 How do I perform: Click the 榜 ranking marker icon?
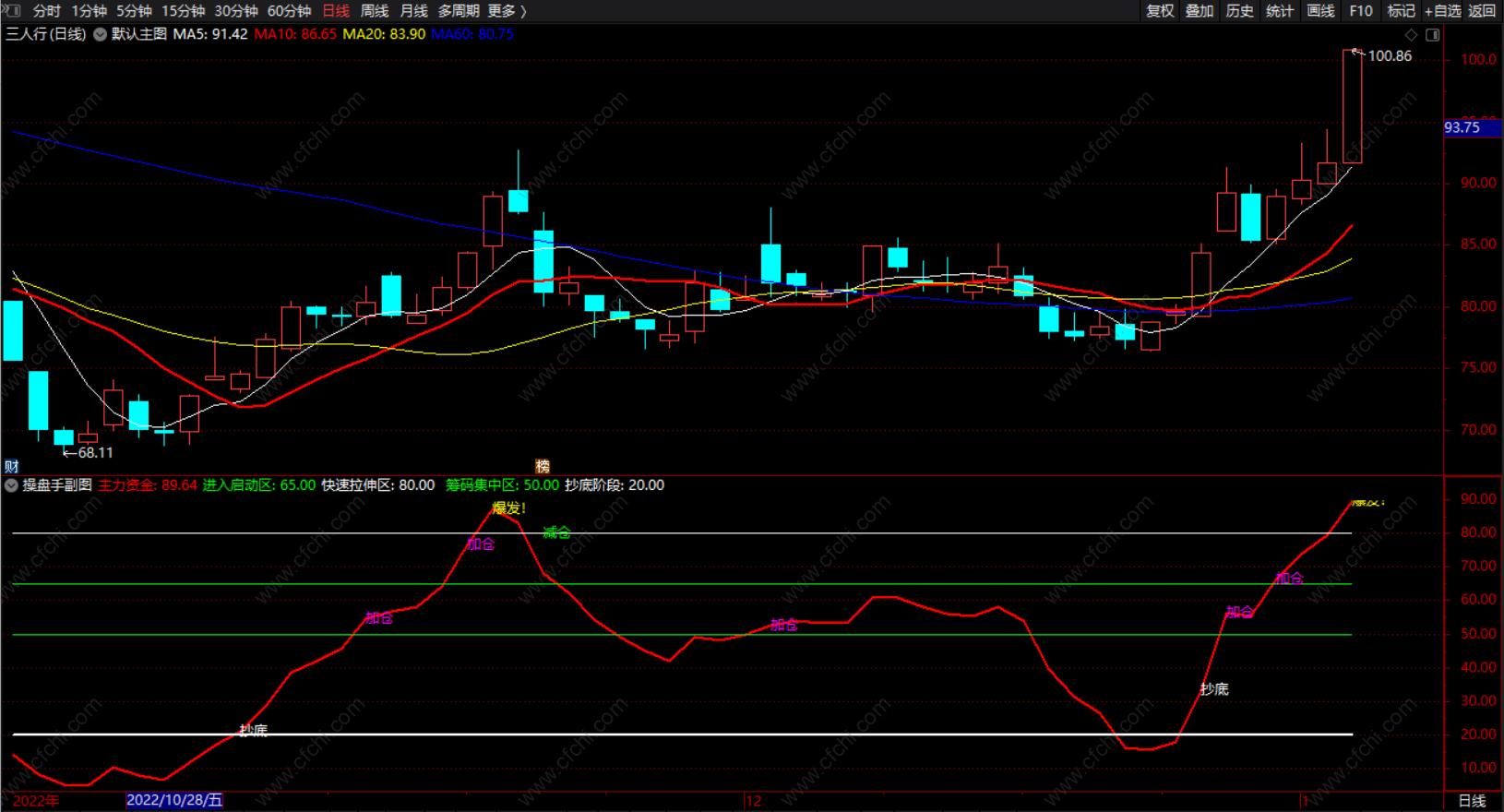543,466
